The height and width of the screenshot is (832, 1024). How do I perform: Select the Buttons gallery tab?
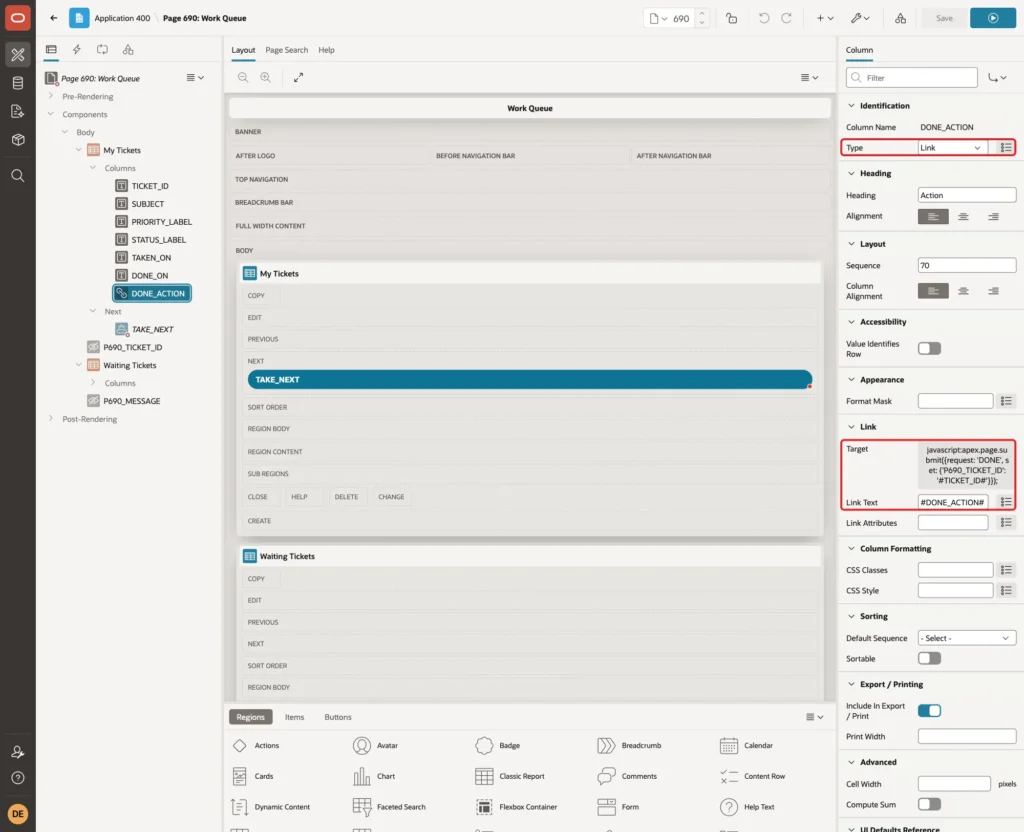click(338, 717)
